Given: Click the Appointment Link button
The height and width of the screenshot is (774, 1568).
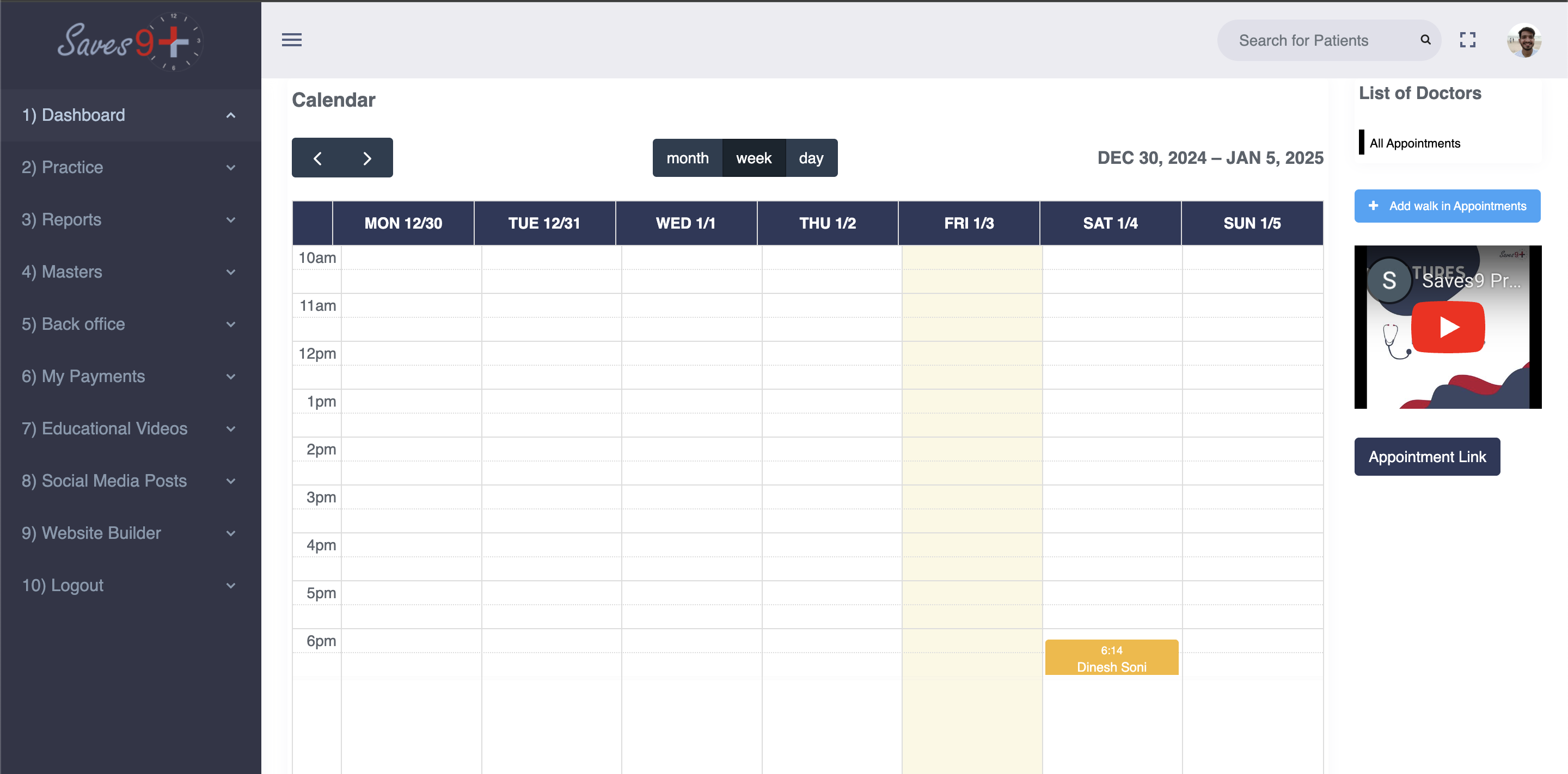Looking at the screenshot, I should pos(1427,456).
